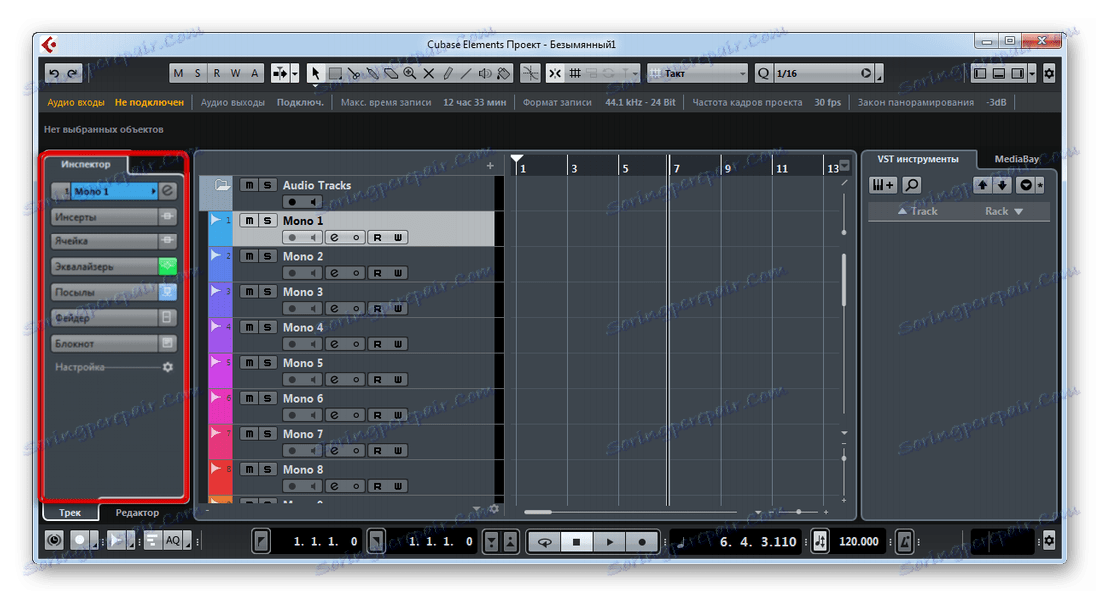Select the Color paint bucket tool

point(504,73)
